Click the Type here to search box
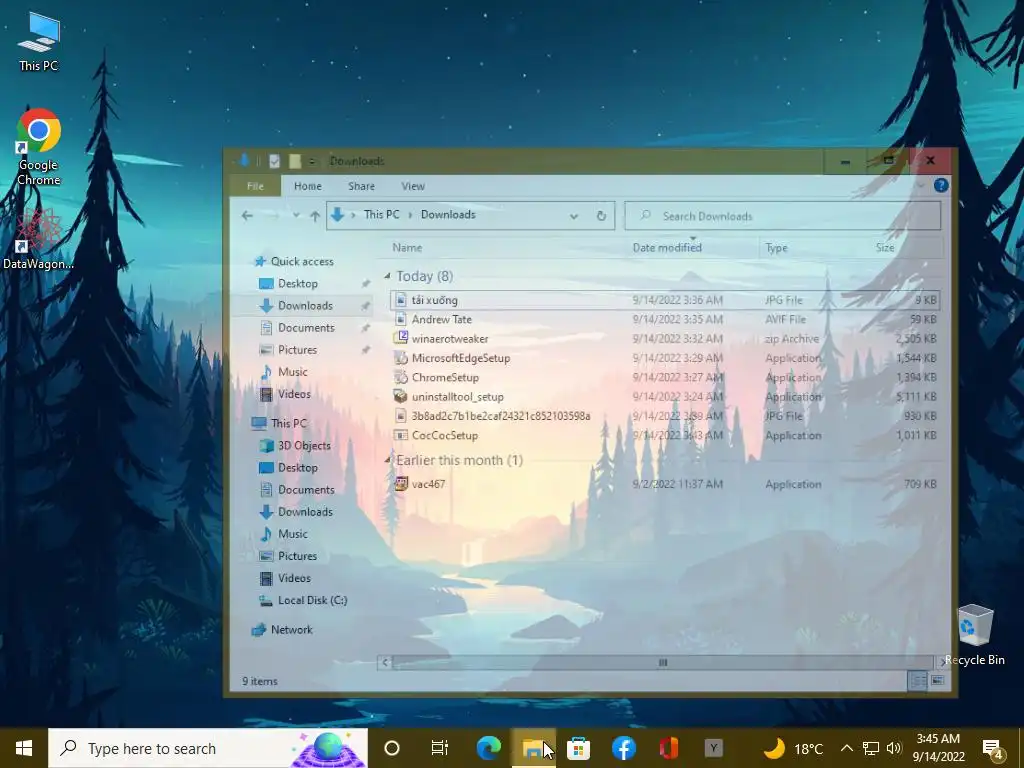 [208, 748]
